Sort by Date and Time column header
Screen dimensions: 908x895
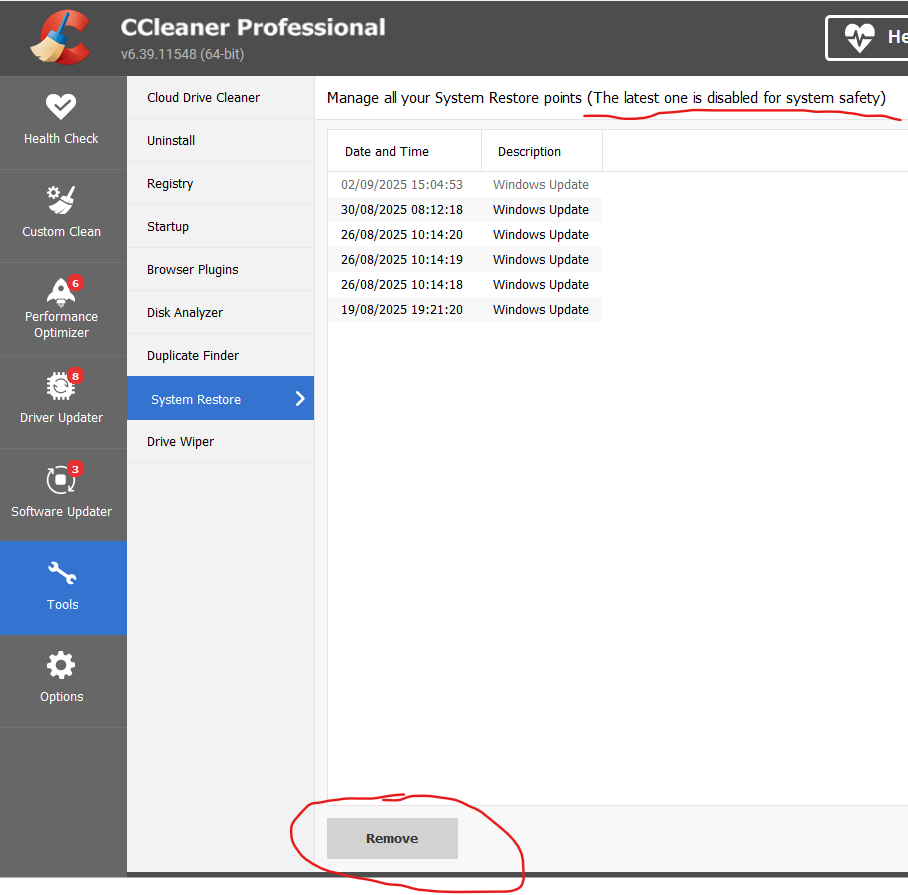[x=387, y=152]
